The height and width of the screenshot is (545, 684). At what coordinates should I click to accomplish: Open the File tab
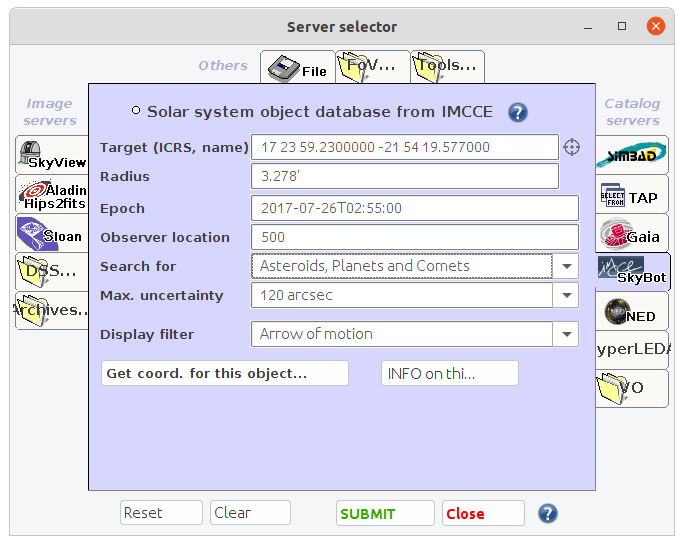[x=298, y=67]
